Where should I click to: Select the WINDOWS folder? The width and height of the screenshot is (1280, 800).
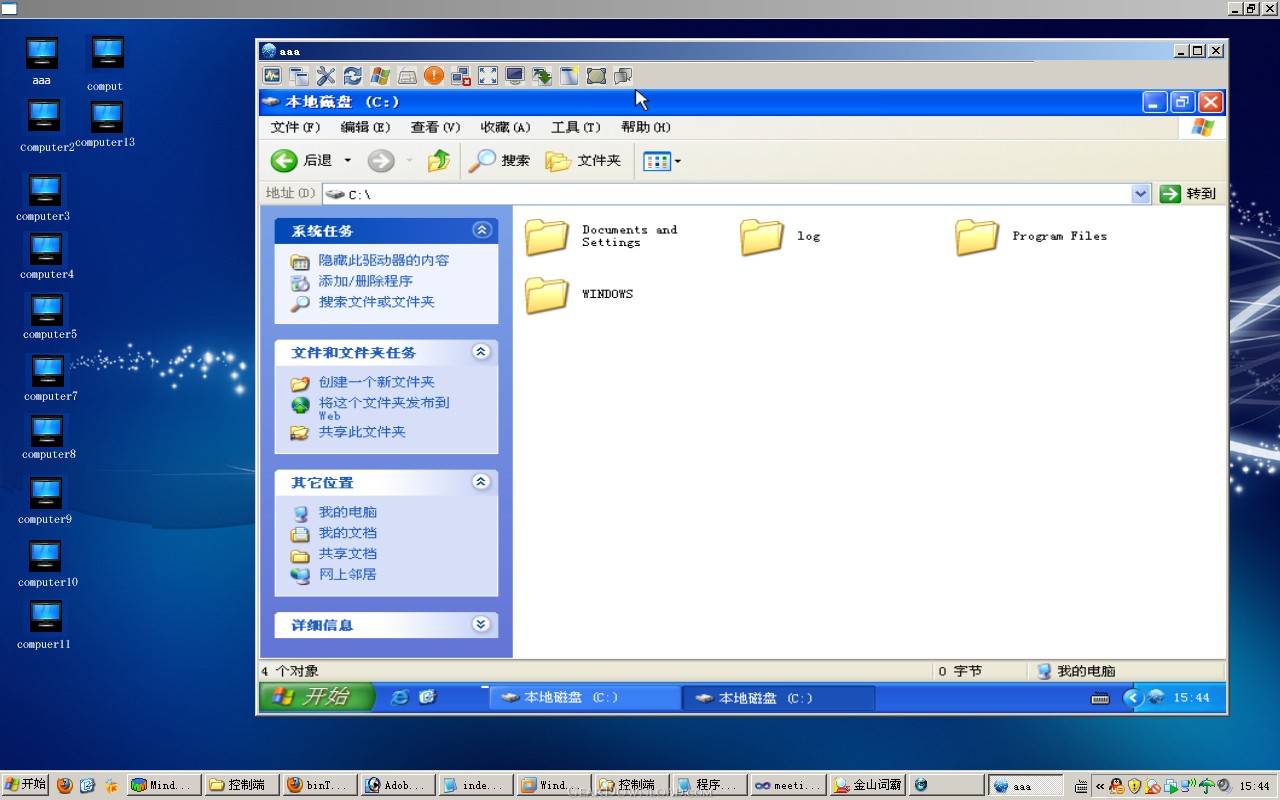coord(580,295)
